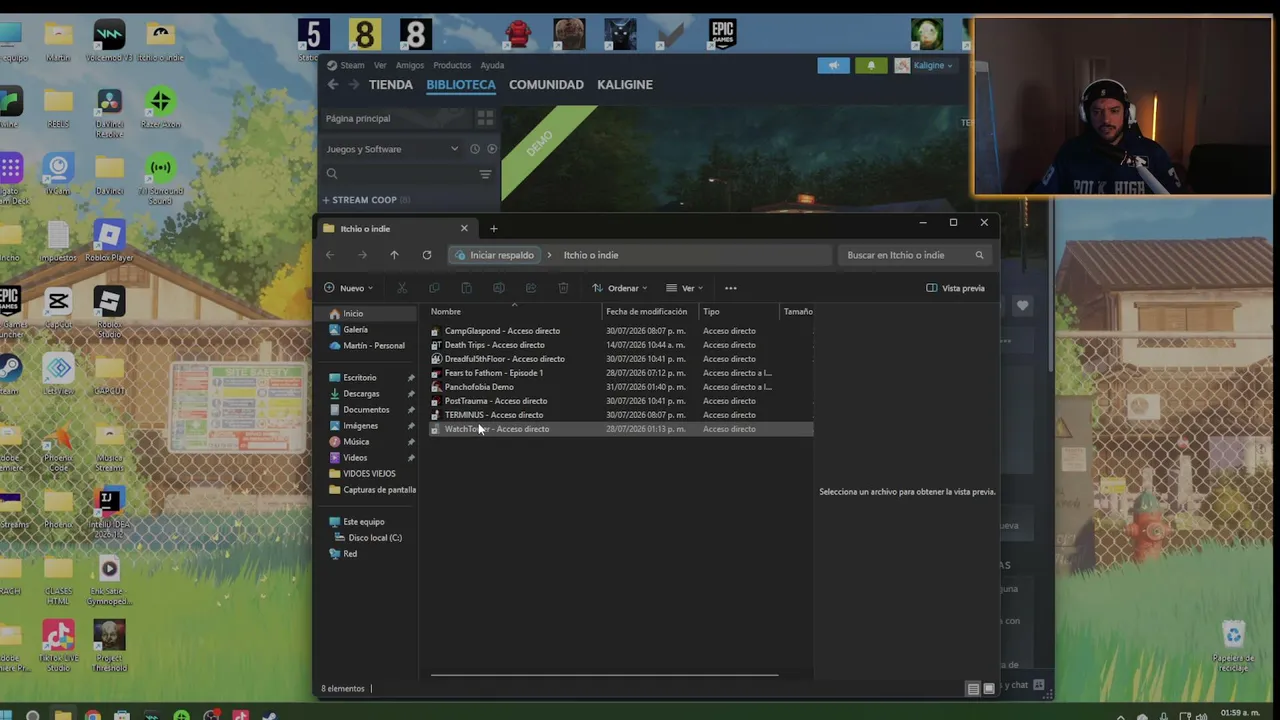
Task: Click the Paste icon in Explorer toolbar
Action: point(466,288)
